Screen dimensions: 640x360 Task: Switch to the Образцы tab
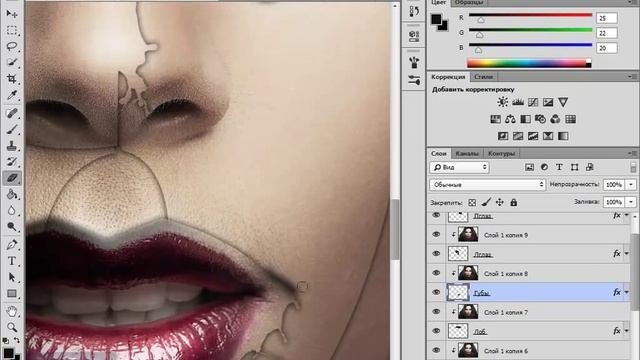(x=469, y=2)
